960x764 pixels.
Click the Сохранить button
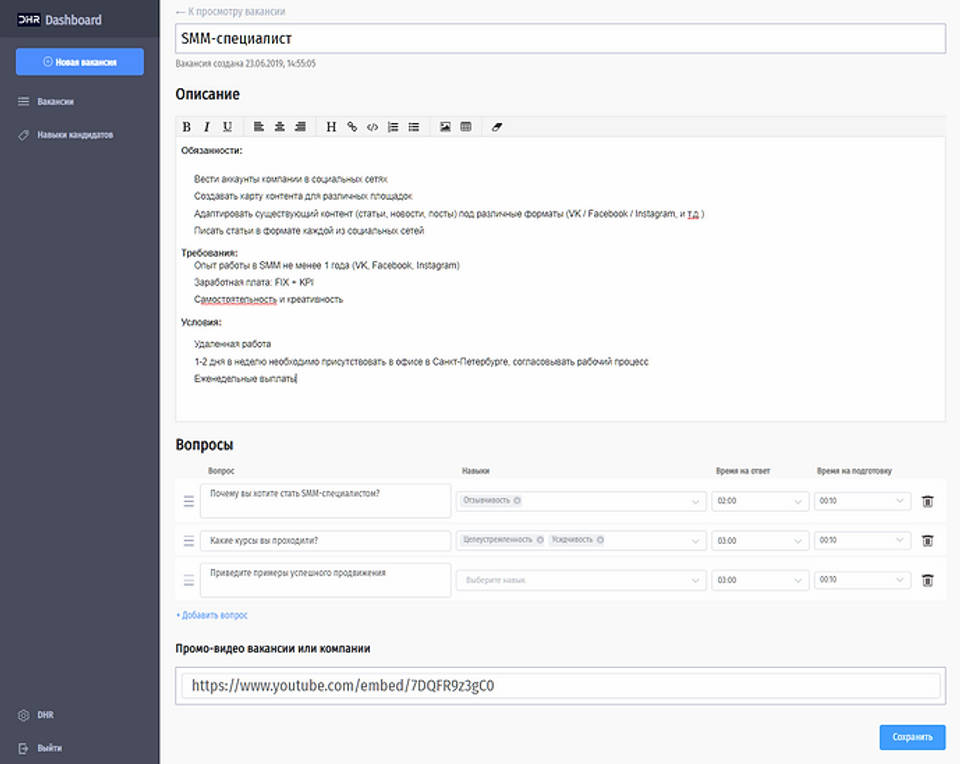pyautogui.click(x=912, y=737)
